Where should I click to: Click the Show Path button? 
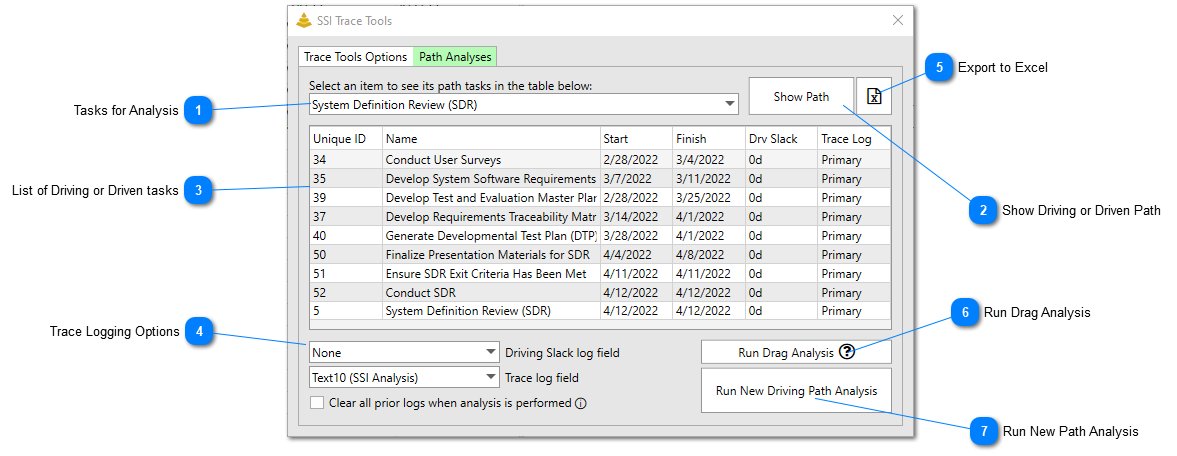pyautogui.click(x=802, y=96)
